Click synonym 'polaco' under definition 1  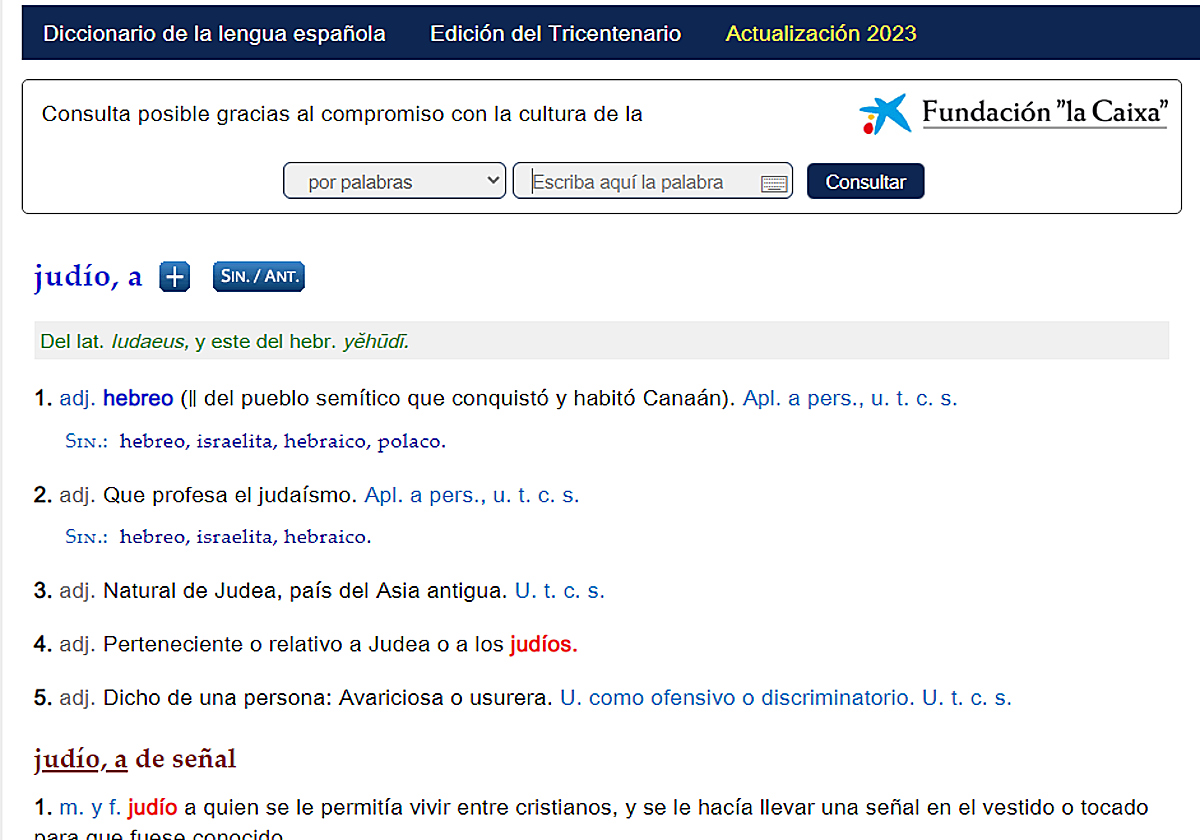[410, 441]
